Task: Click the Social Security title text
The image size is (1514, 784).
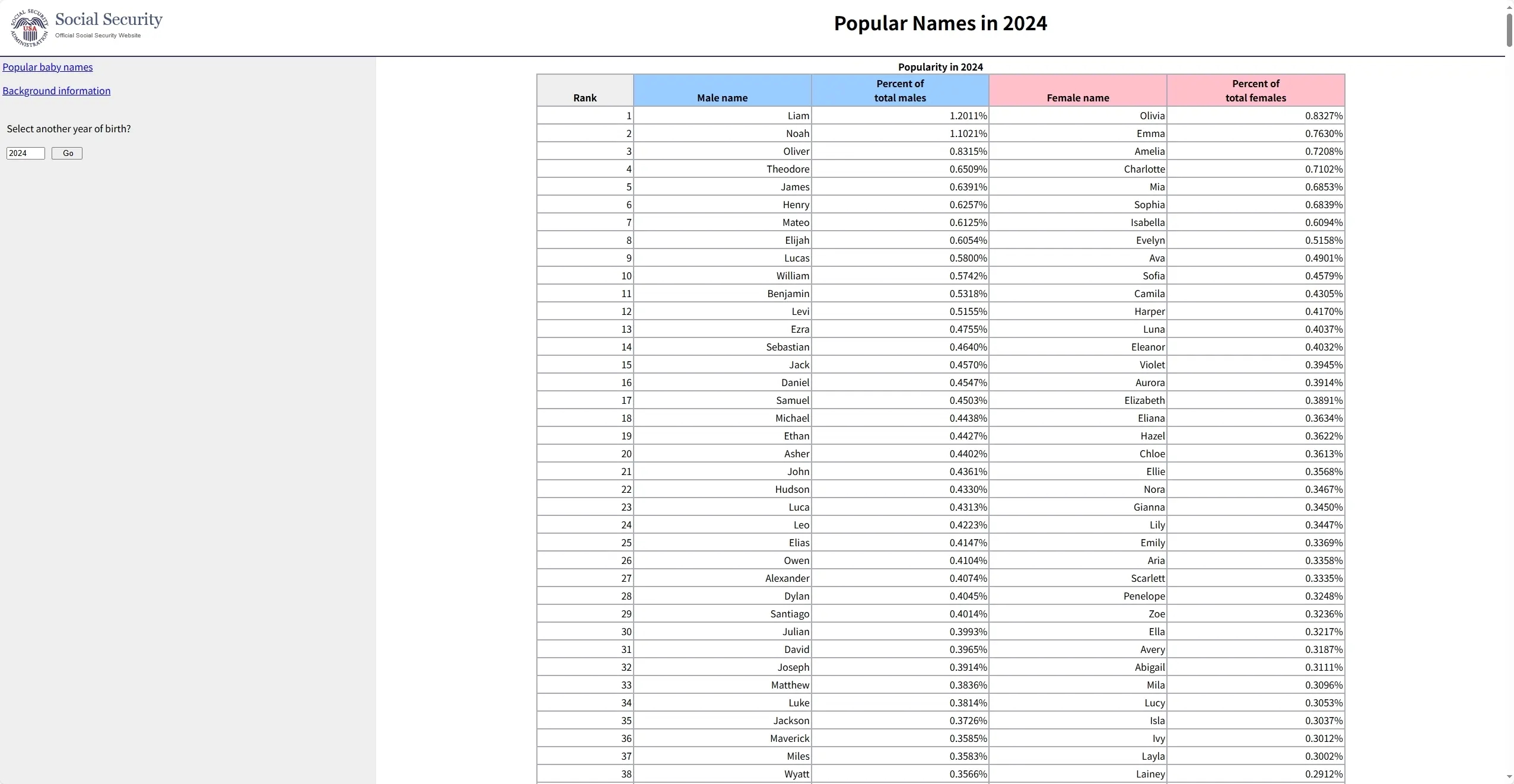Action: pos(109,20)
